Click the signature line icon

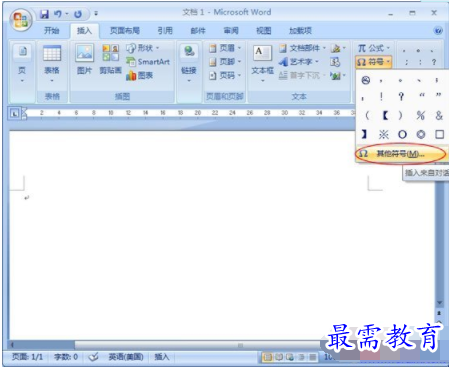pyautogui.click(x=338, y=49)
